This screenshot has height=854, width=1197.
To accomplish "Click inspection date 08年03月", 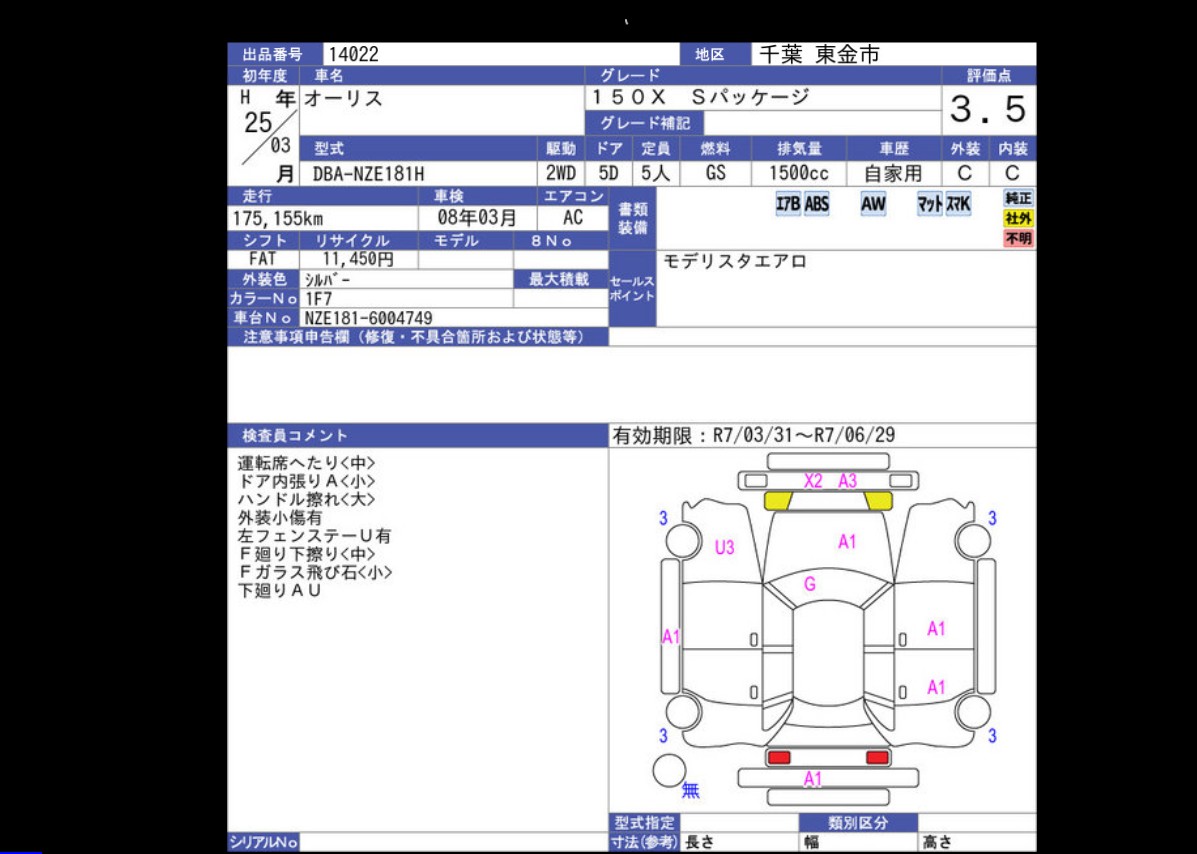I will click(477, 218).
